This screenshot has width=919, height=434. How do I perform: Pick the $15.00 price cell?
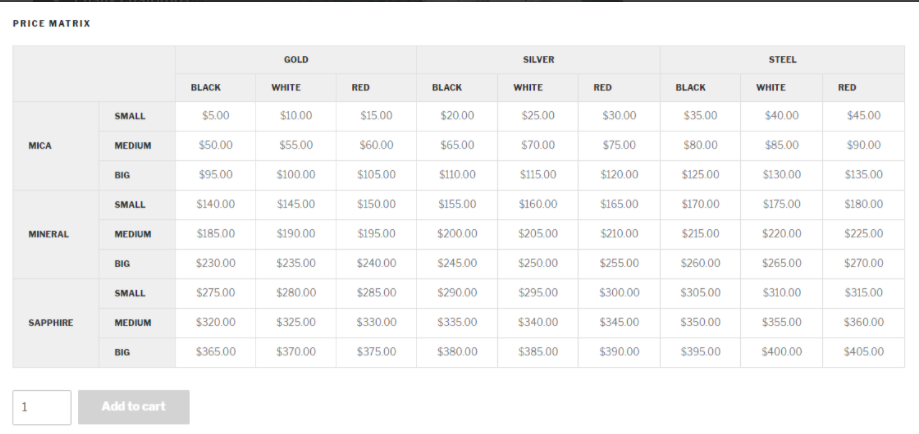376,116
